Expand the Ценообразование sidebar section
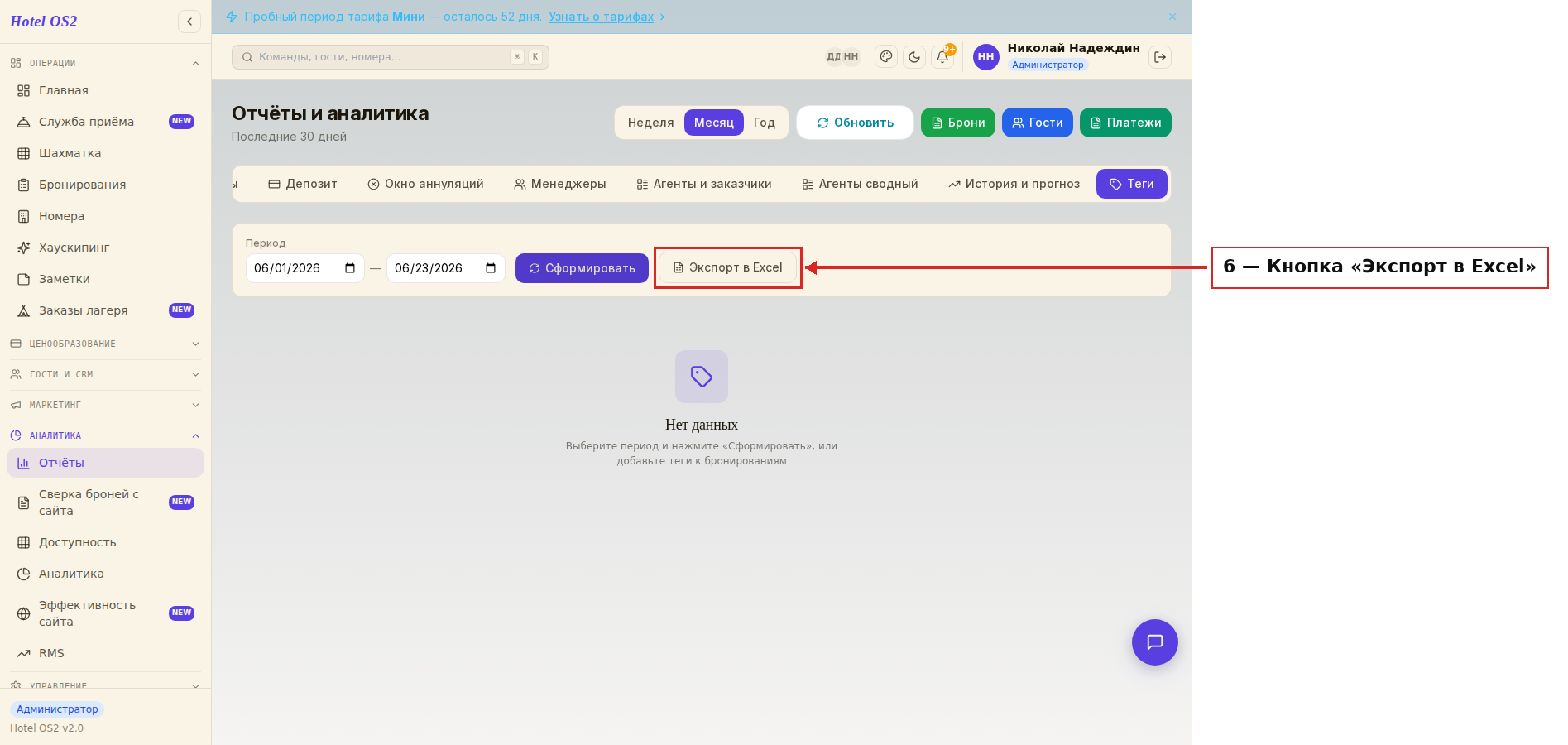This screenshot has width=1568, height=745. tap(105, 344)
